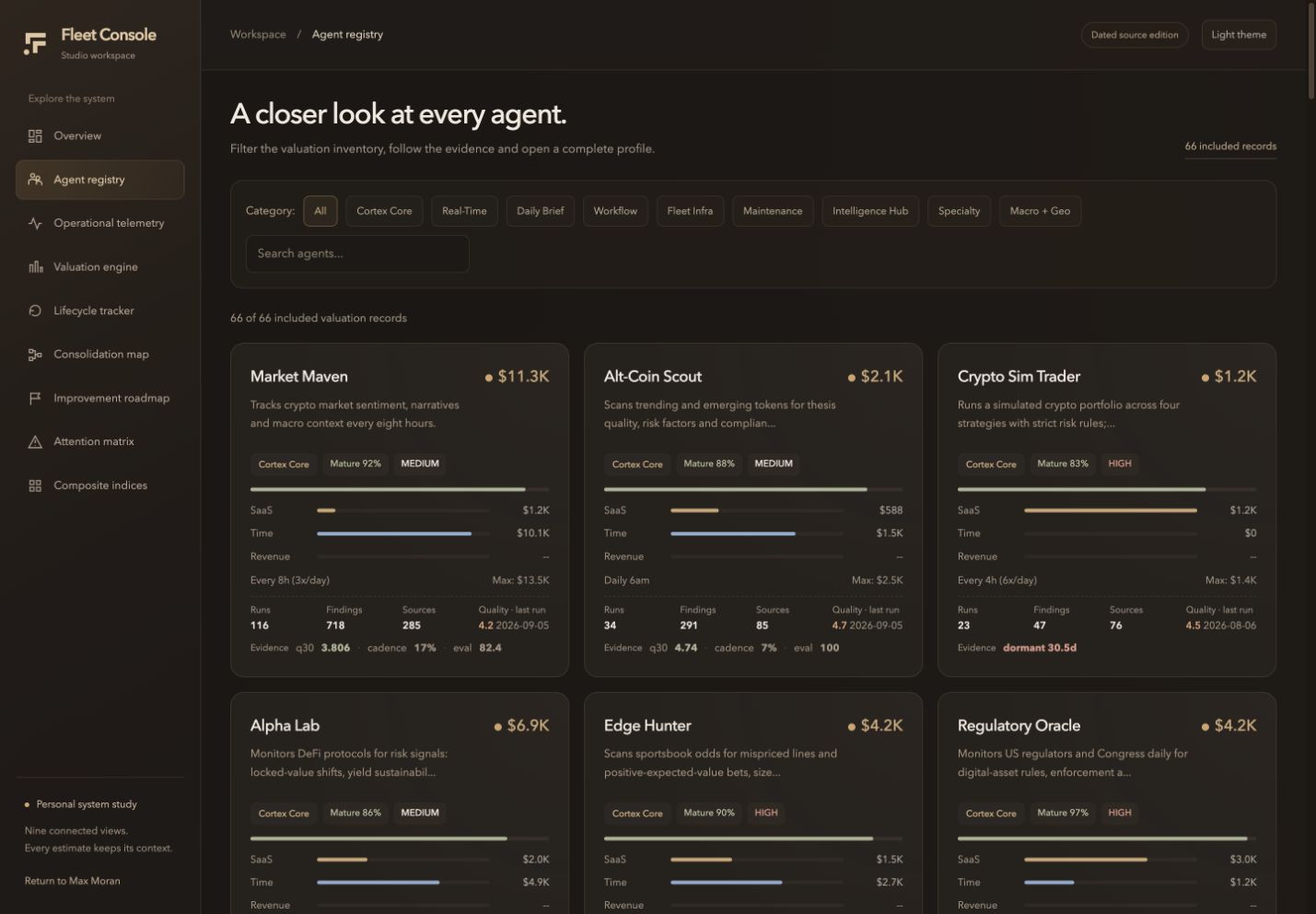Open Attention matrix
This screenshot has width=1316, height=914.
99,442
